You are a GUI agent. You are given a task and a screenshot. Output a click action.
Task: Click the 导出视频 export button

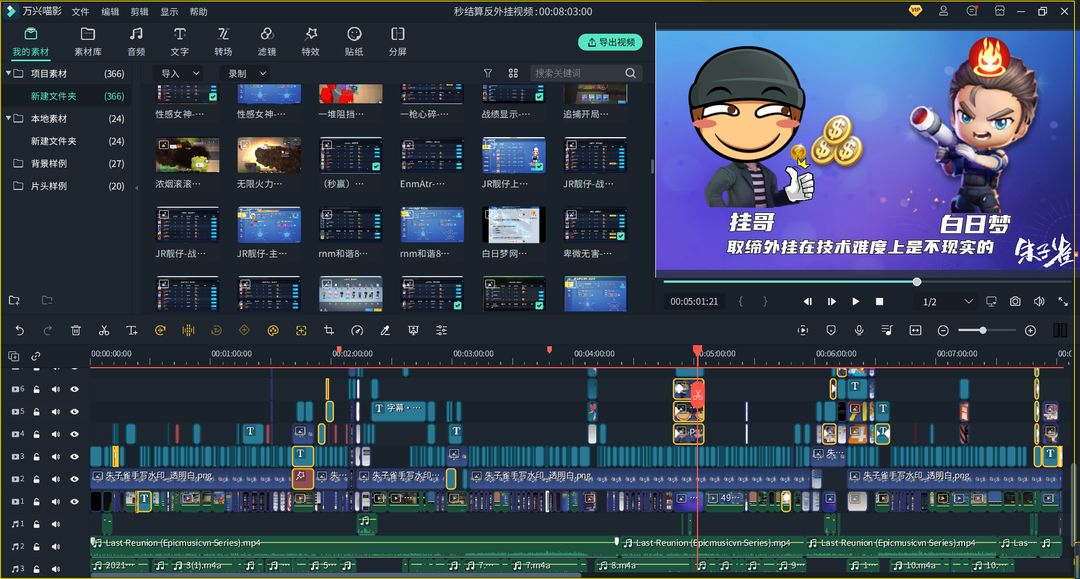pyautogui.click(x=610, y=42)
